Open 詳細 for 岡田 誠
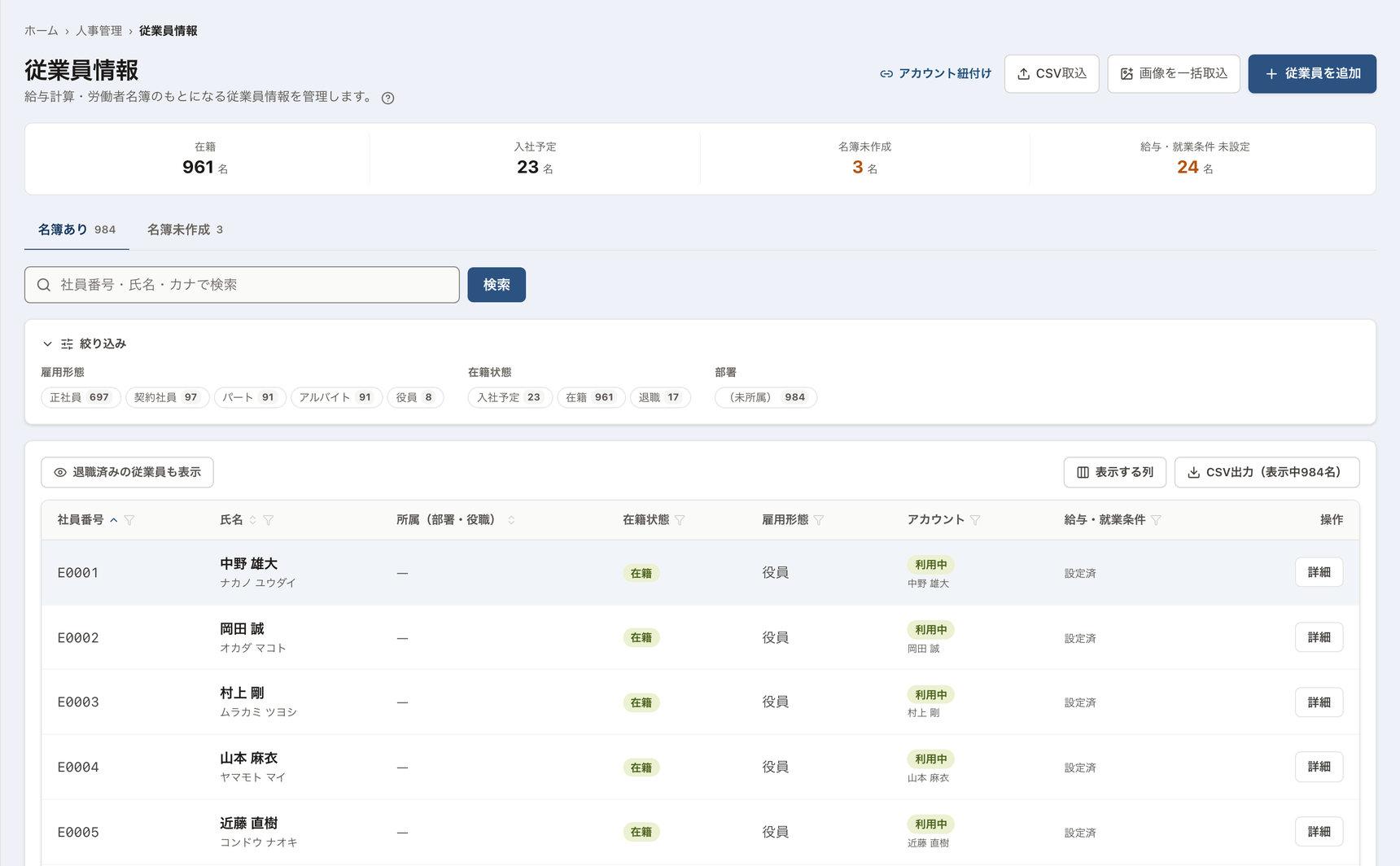This screenshot has height=866, width=1400. pyautogui.click(x=1319, y=637)
